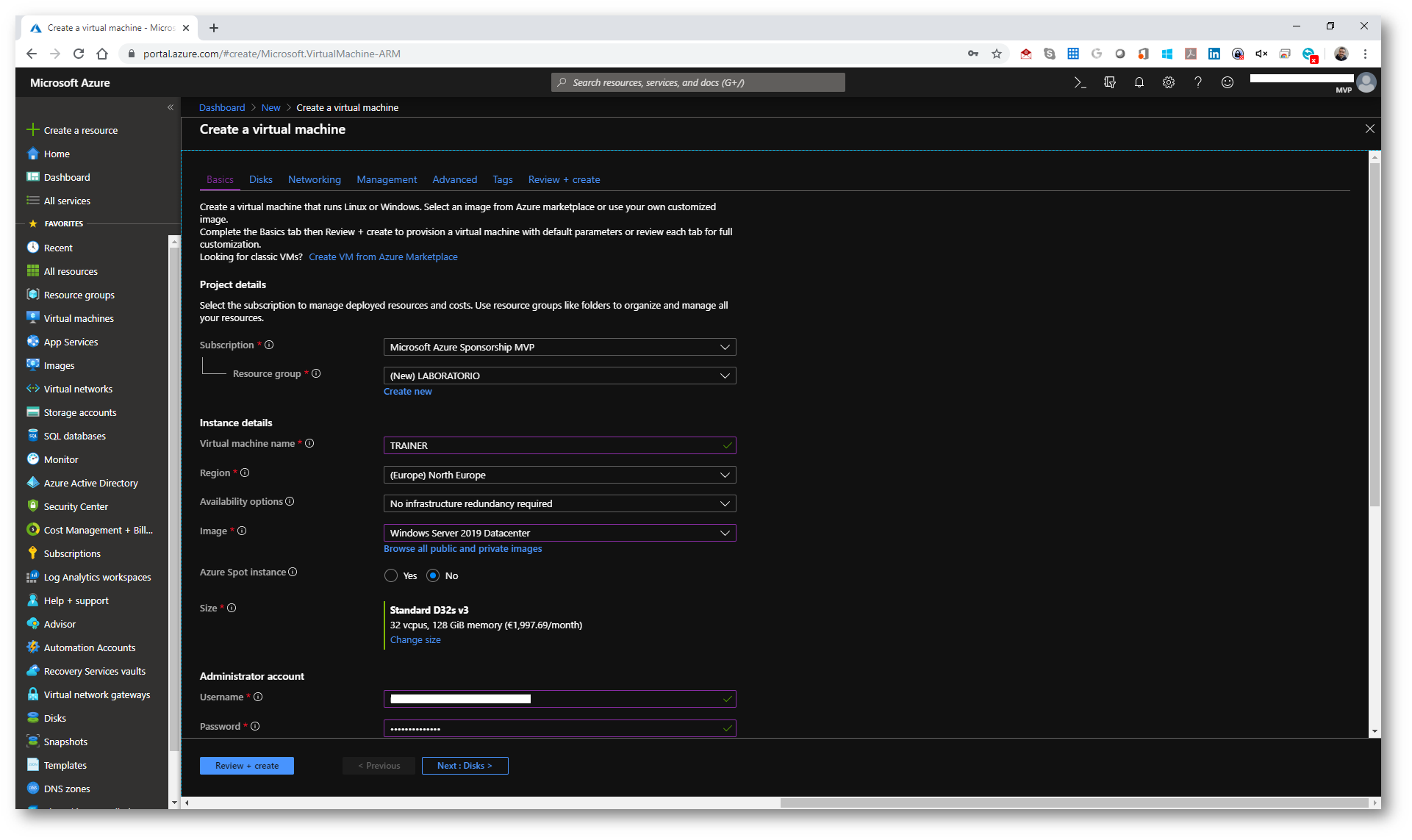Click the Storage accounts sidebar icon
The width and height of the screenshot is (1412, 840).
click(x=32, y=412)
